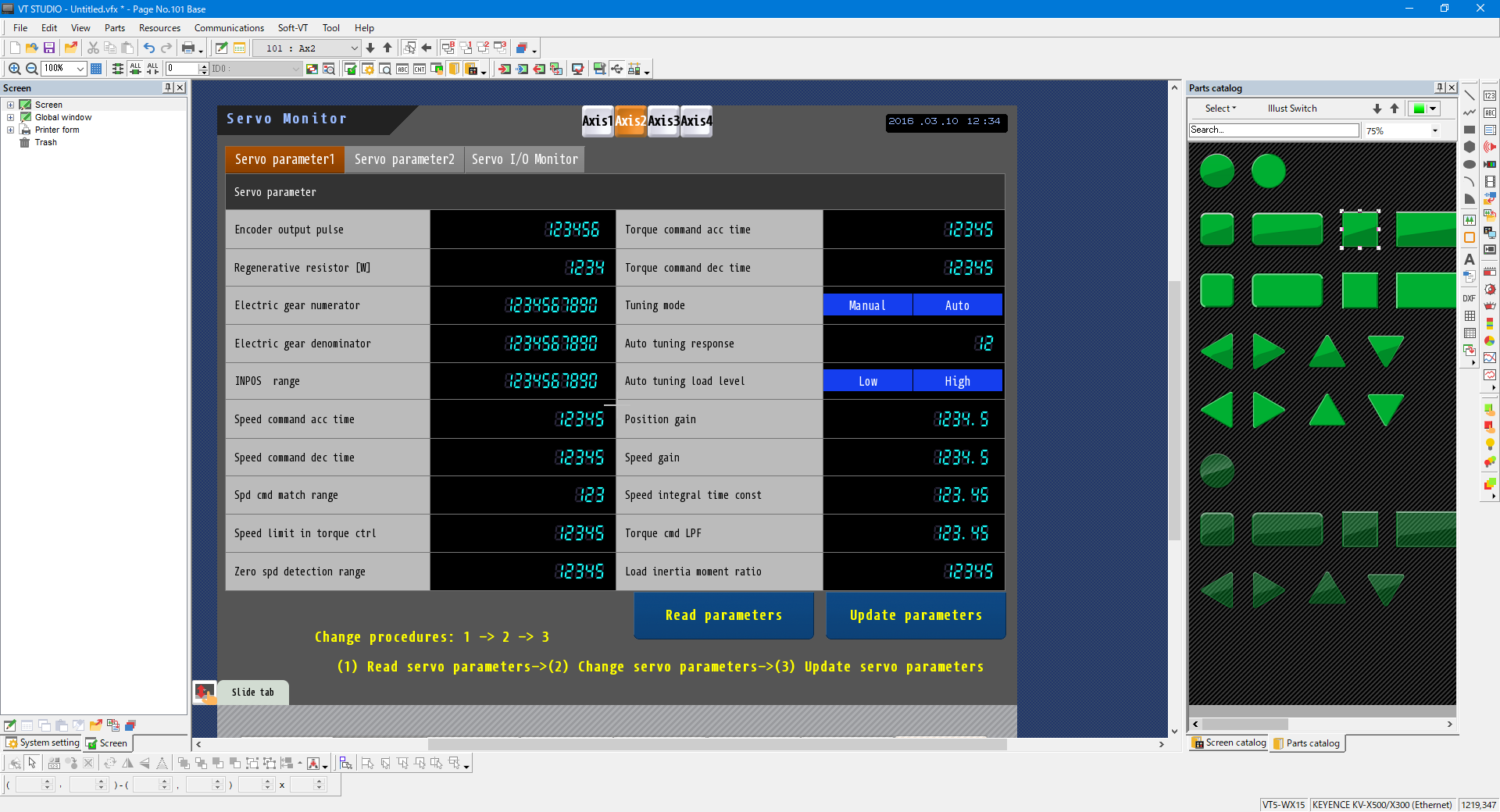Pin the Parts catalog panel

click(x=1439, y=88)
